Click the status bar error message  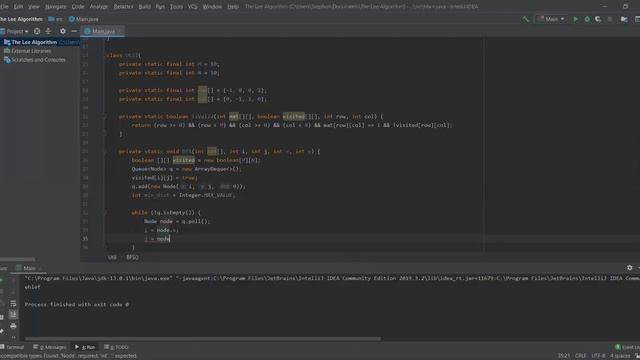click(69, 356)
